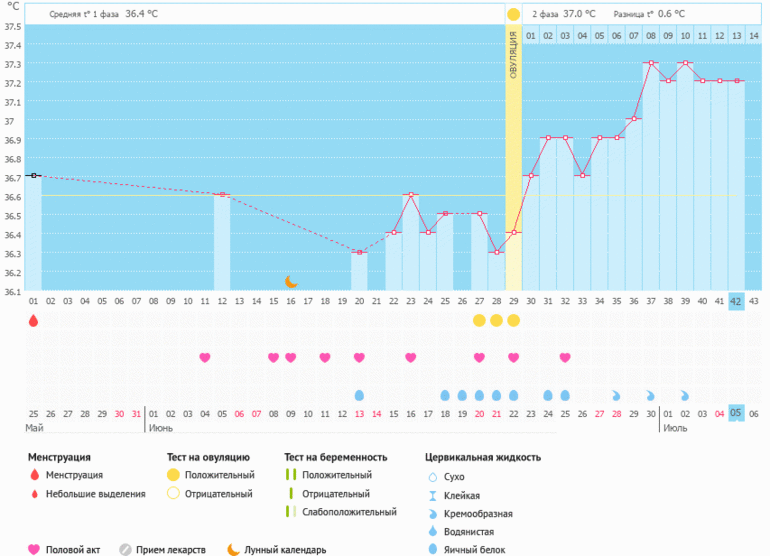The height and width of the screenshot is (556, 770).
Task: Select highlighted cycle day 42 on axis
Action: click(x=736, y=301)
